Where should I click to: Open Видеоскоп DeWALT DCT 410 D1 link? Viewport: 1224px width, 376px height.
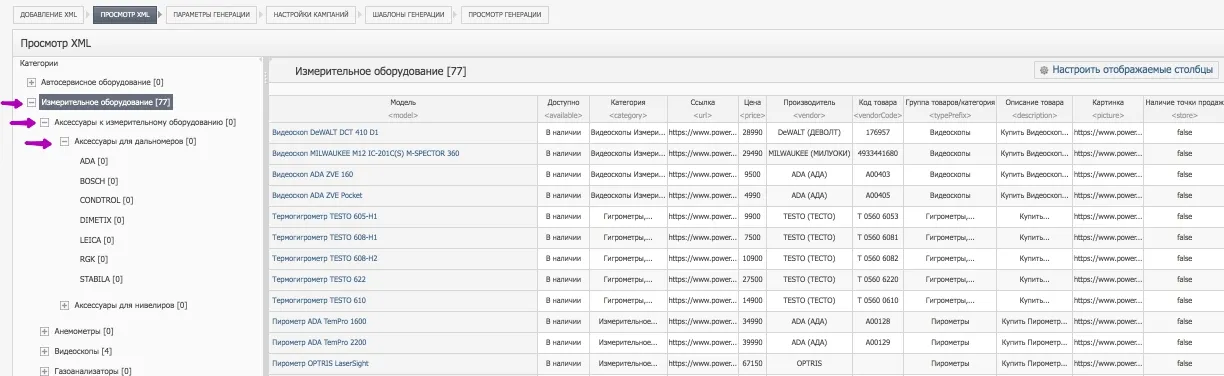click(x=325, y=132)
